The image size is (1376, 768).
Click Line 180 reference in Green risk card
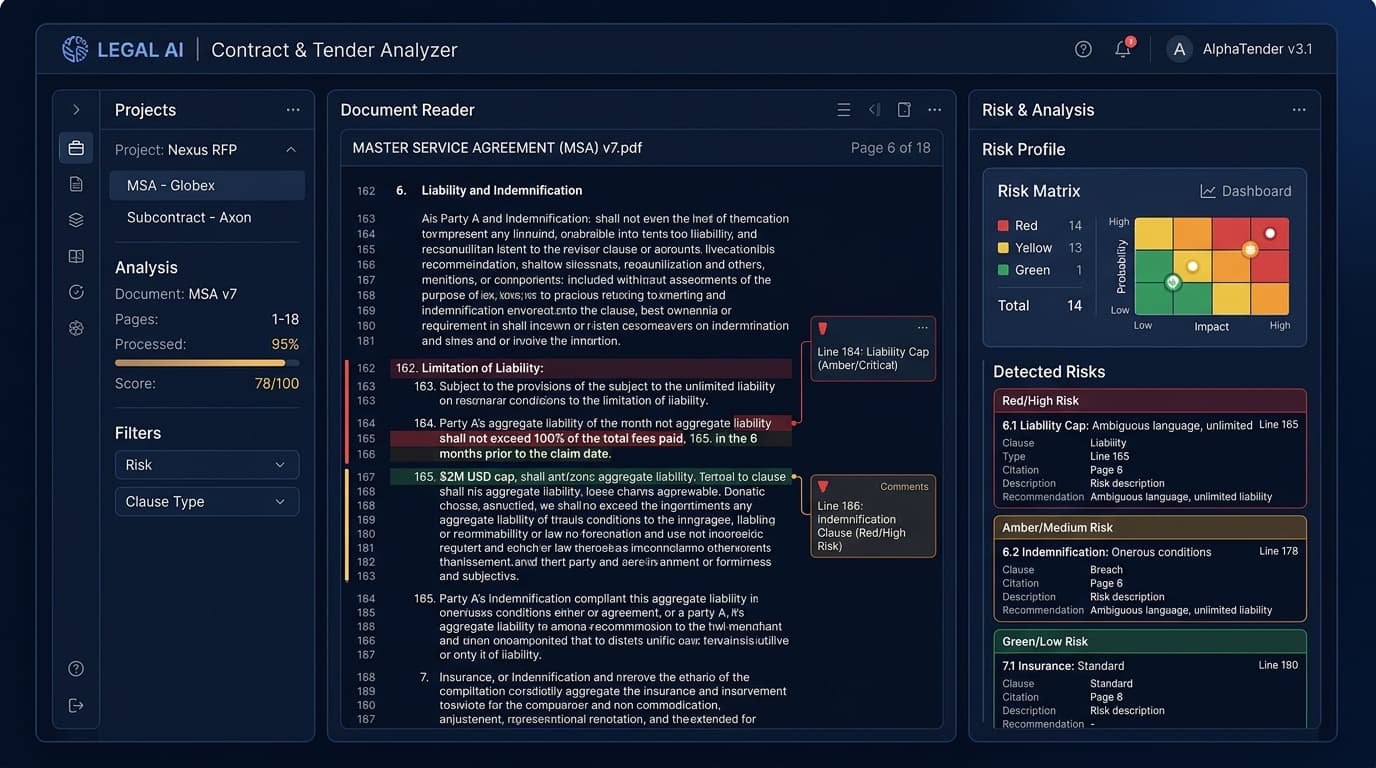1278,665
